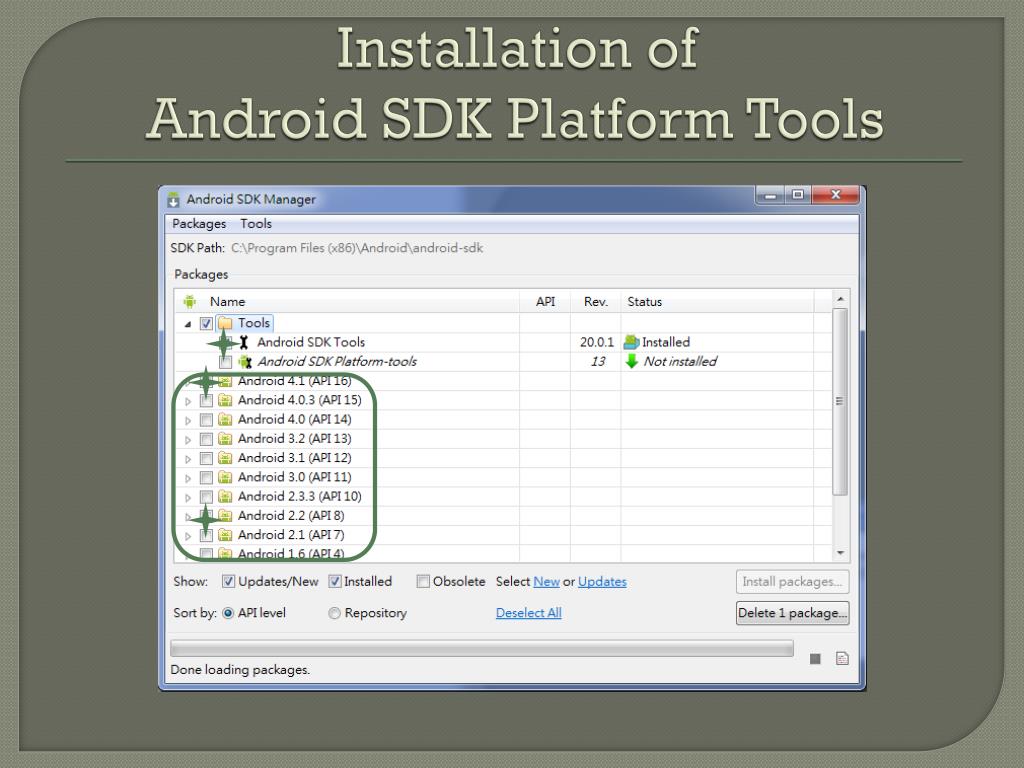Expand the Android 4.0 (API 14) group
The image size is (1024, 768).
pos(188,420)
